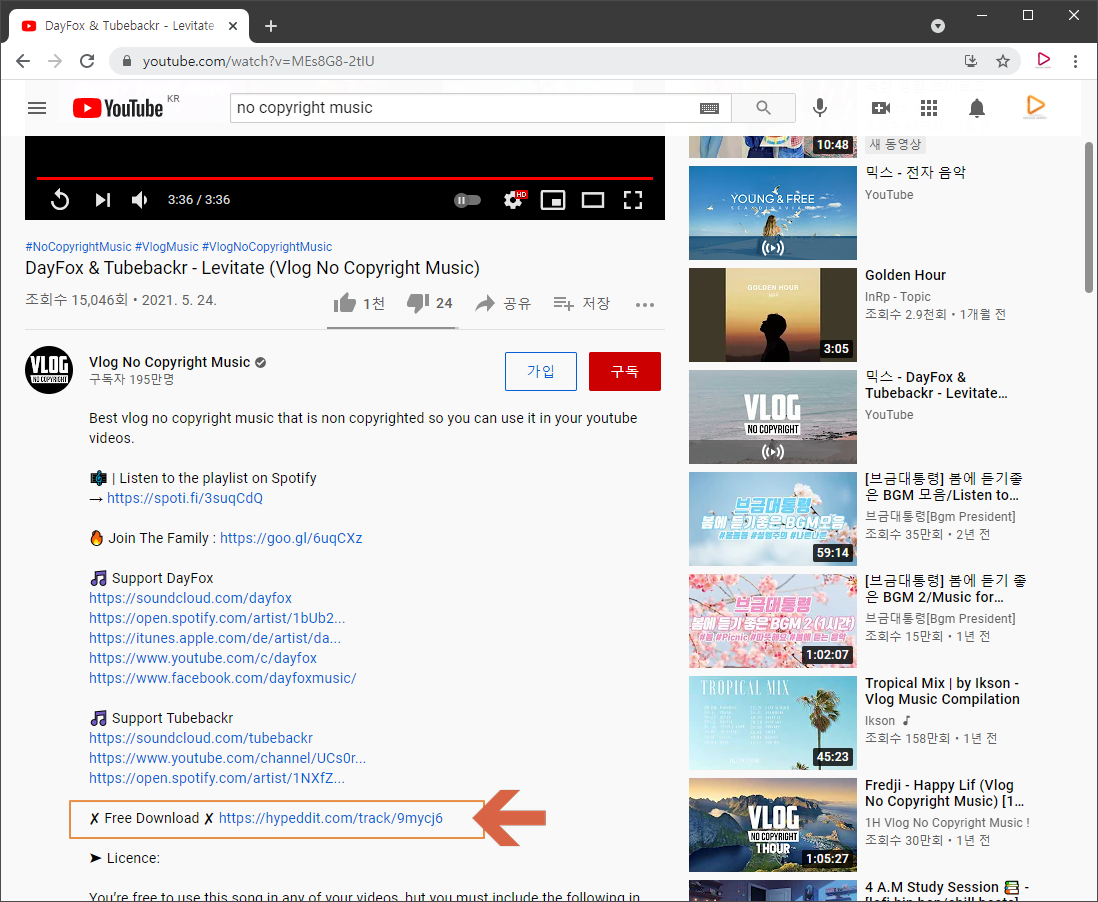Switch to theater mode
This screenshot has height=902, width=1098.
pyautogui.click(x=592, y=200)
